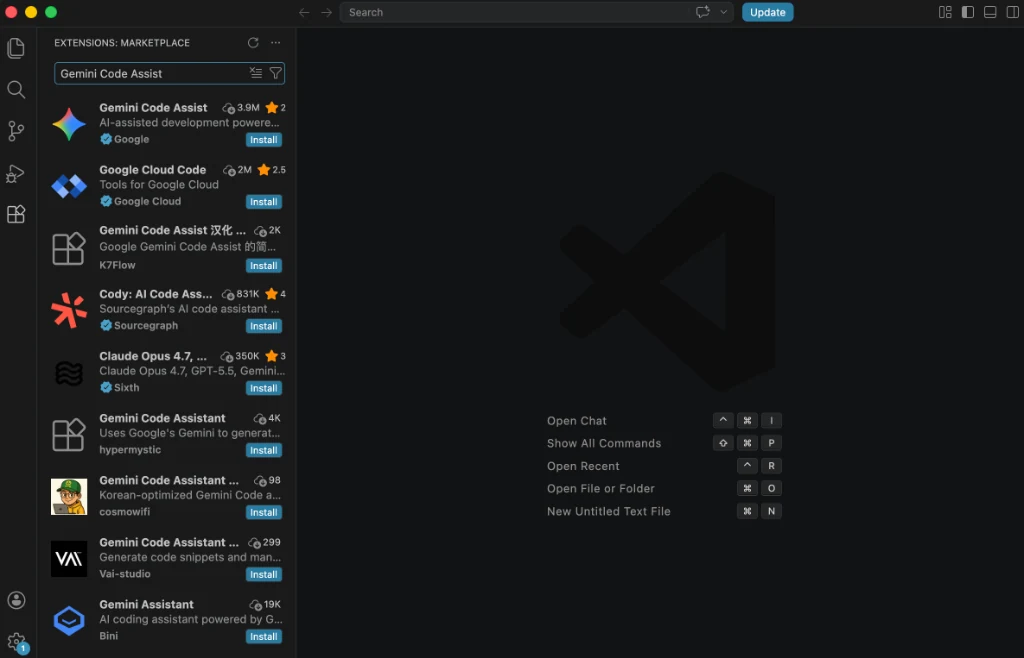Select the Gemini Assistant blue hexagon icon
Viewport: 1024px width, 658px height.
point(69,621)
